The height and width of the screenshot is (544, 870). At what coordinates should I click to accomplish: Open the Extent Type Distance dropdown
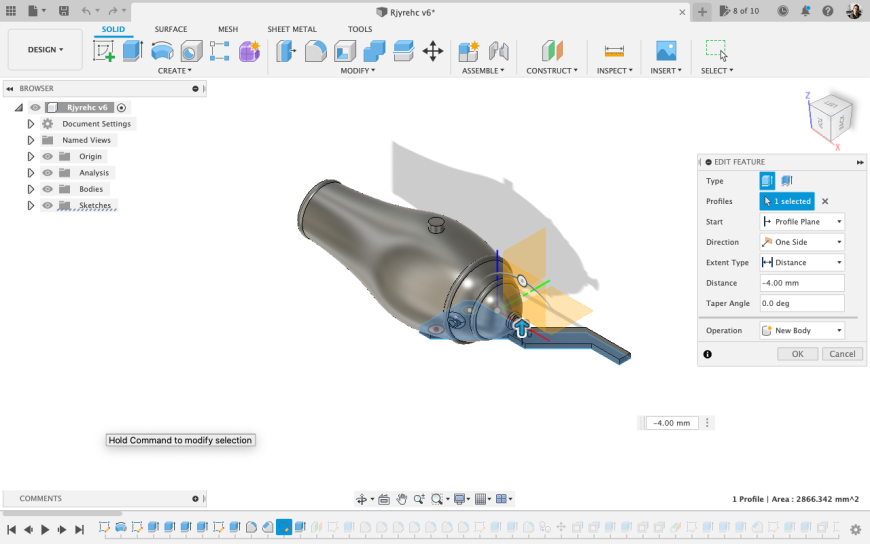click(802, 263)
